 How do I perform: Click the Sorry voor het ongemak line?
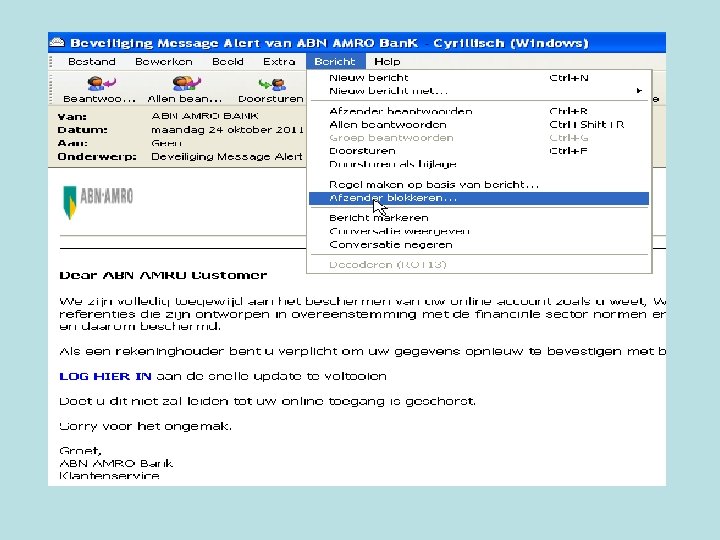pyautogui.click(x=145, y=426)
